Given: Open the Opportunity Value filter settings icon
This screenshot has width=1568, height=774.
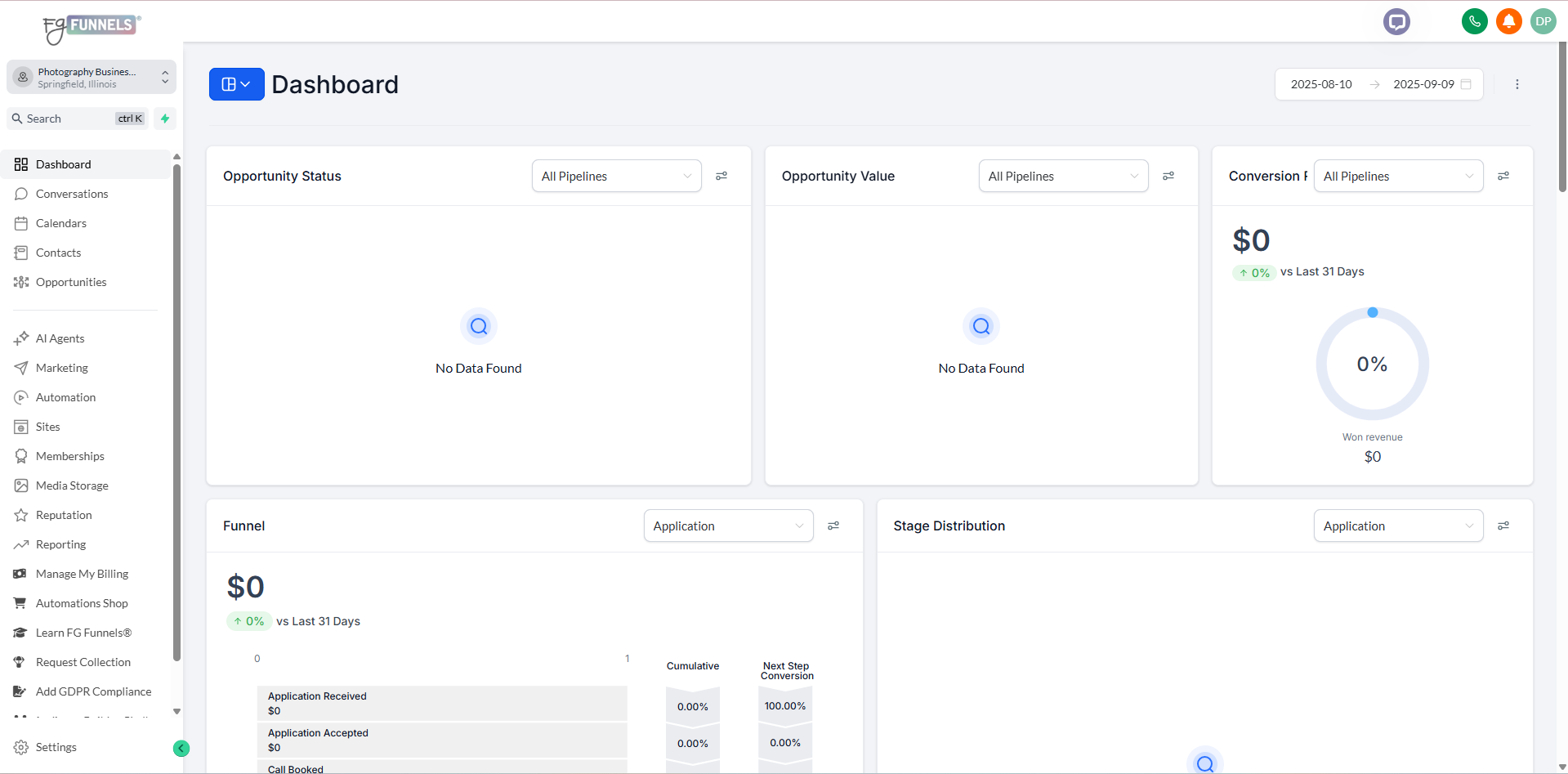Looking at the screenshot, I should pyautogui.click(x=1168, y=177).
